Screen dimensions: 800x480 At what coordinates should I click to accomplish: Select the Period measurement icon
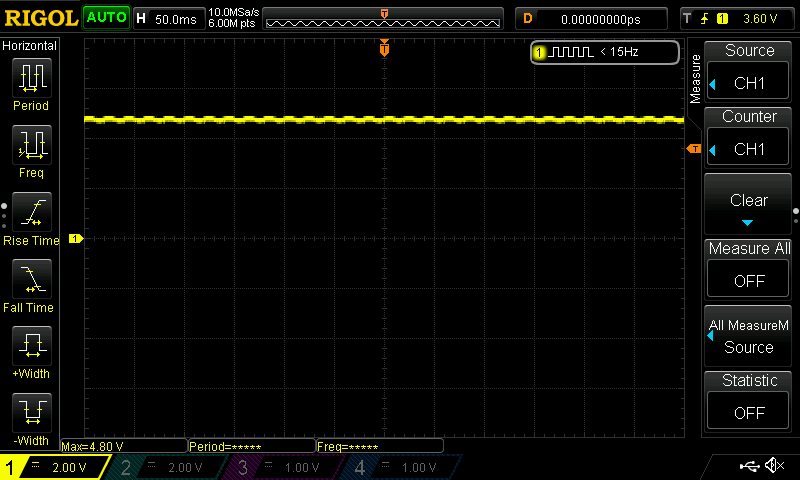(30, 80)
